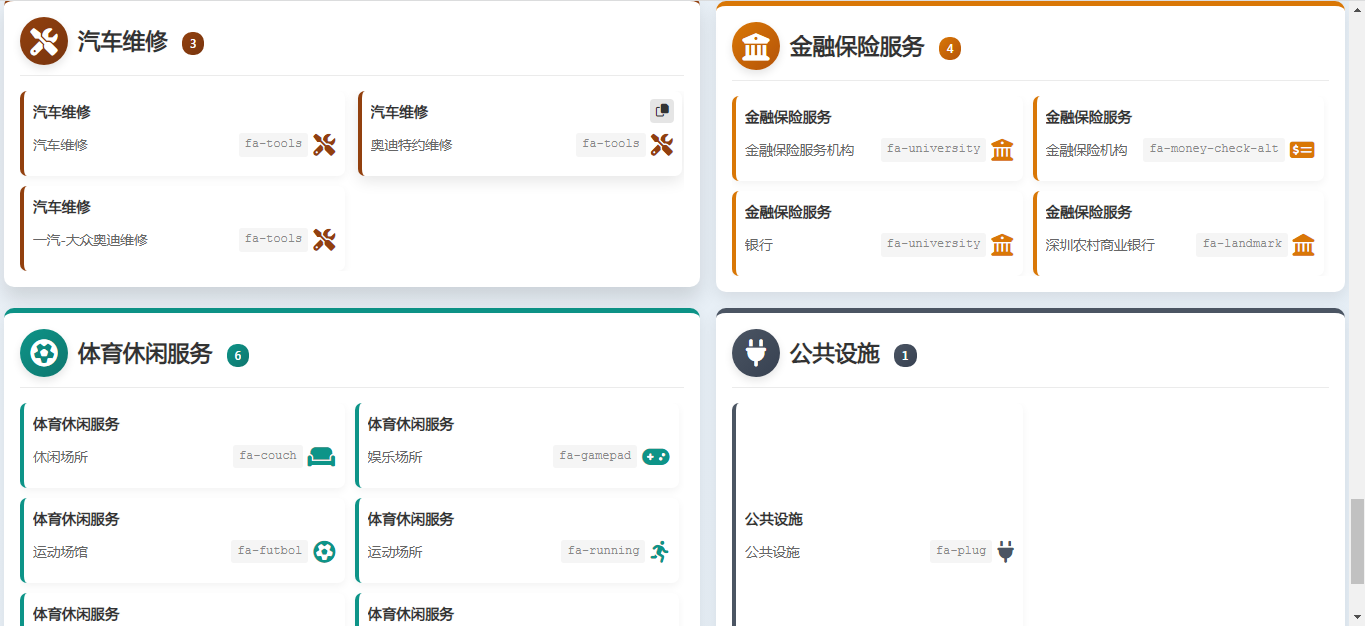Image resolution: width=1365 pixels, height=626 pixels.
Task: Click the count badge 3 next to 汽车维修
Action: point(193,43)
